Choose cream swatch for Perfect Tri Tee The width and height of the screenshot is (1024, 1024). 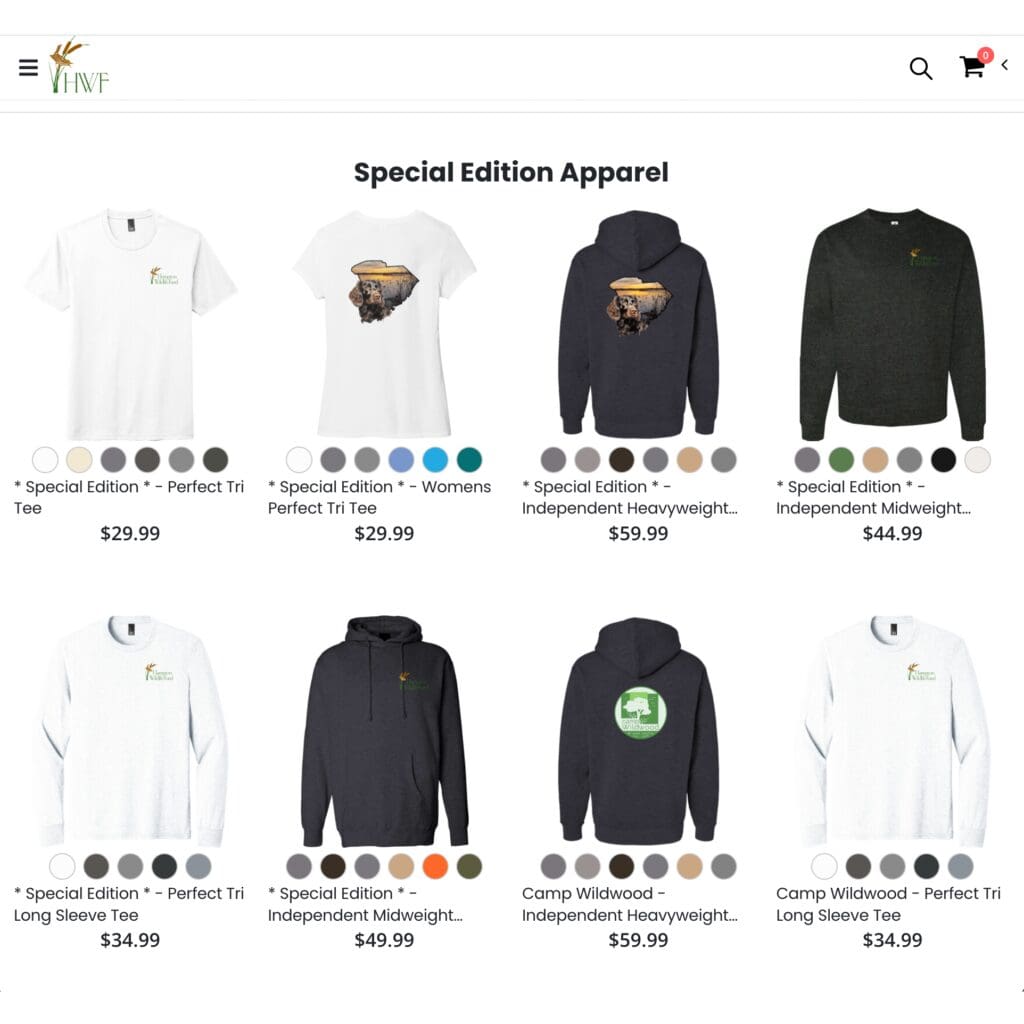[79, 460]
